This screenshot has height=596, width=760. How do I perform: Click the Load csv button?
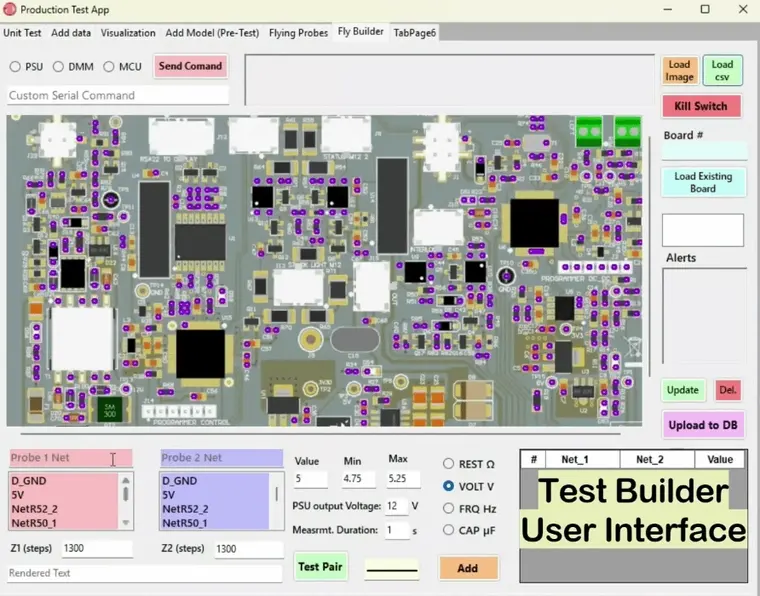pyautogui.click(x=722, y=71)
